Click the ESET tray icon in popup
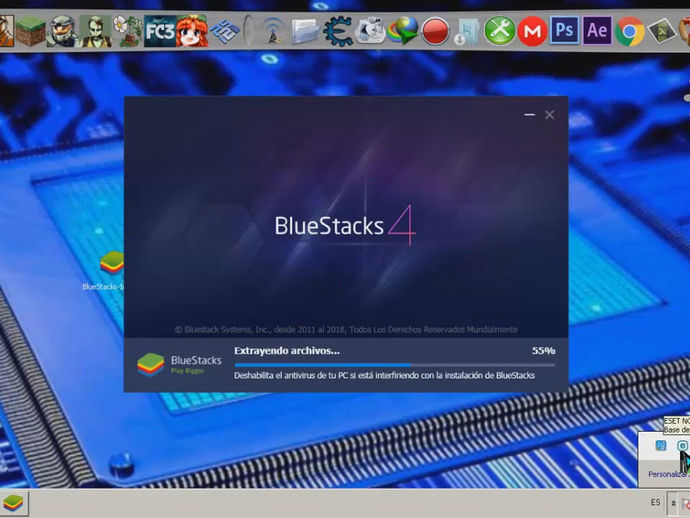The height and width of the screenshot is (518, 690). (x=682, y=446)
